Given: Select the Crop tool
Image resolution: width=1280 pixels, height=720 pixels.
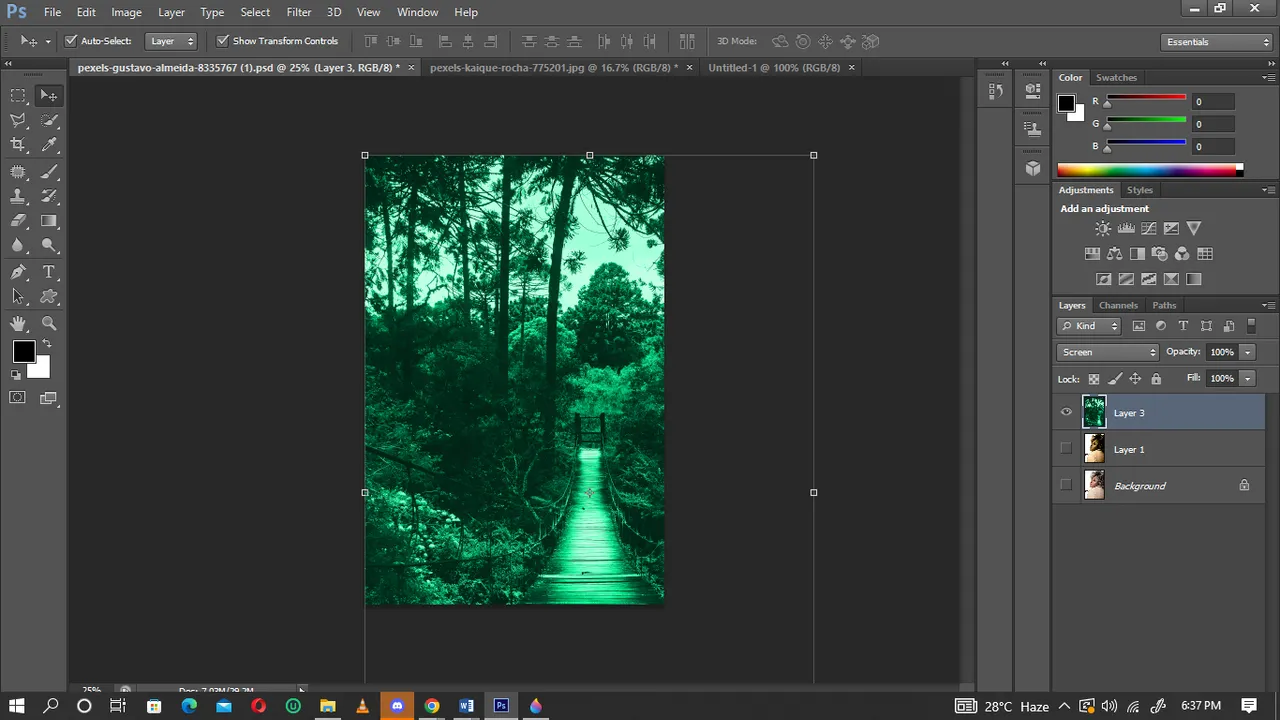Looking at the screenshot, I should pyautogui.click(x=18, y=145).
